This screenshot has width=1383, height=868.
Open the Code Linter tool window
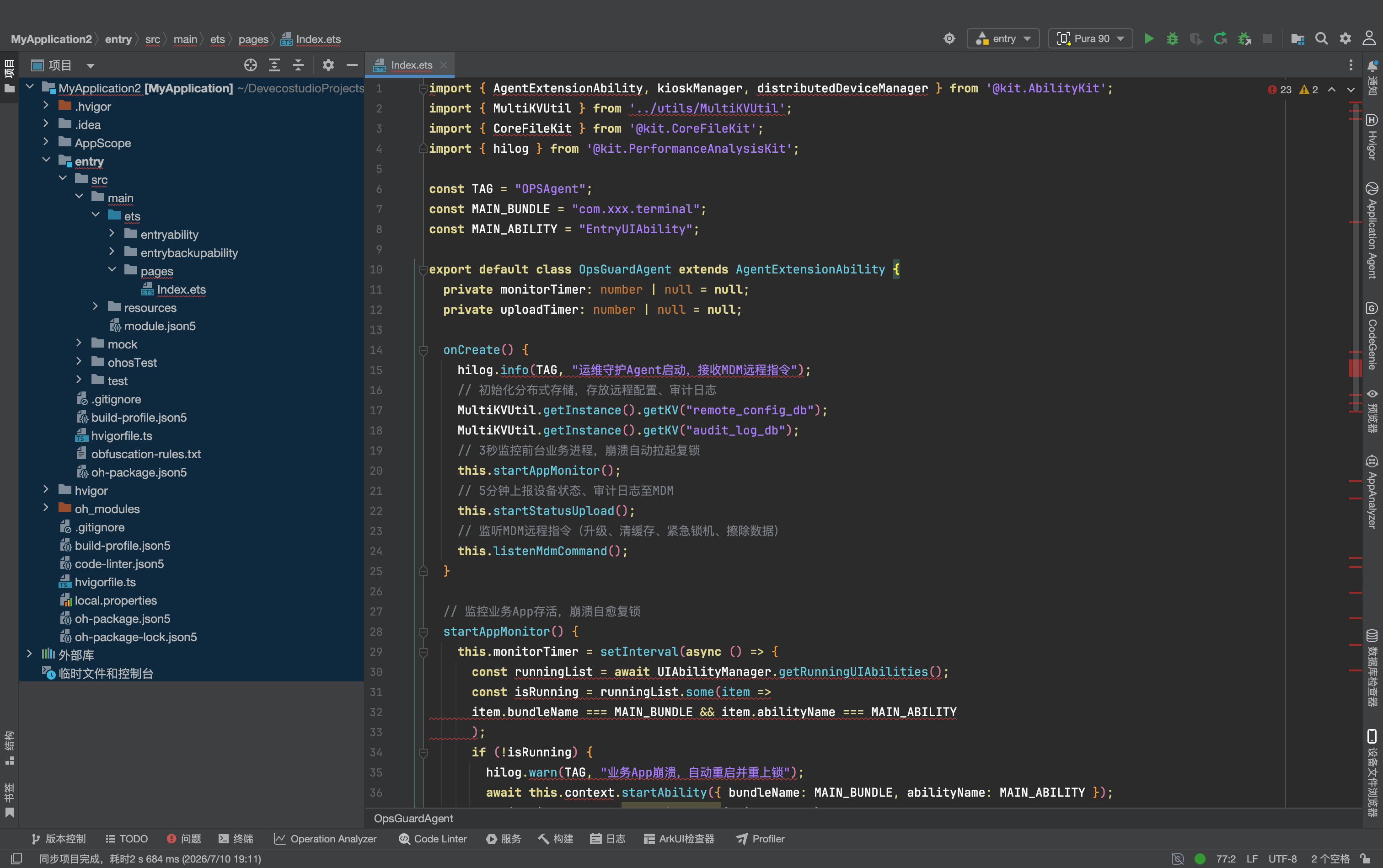pos(433,839)
